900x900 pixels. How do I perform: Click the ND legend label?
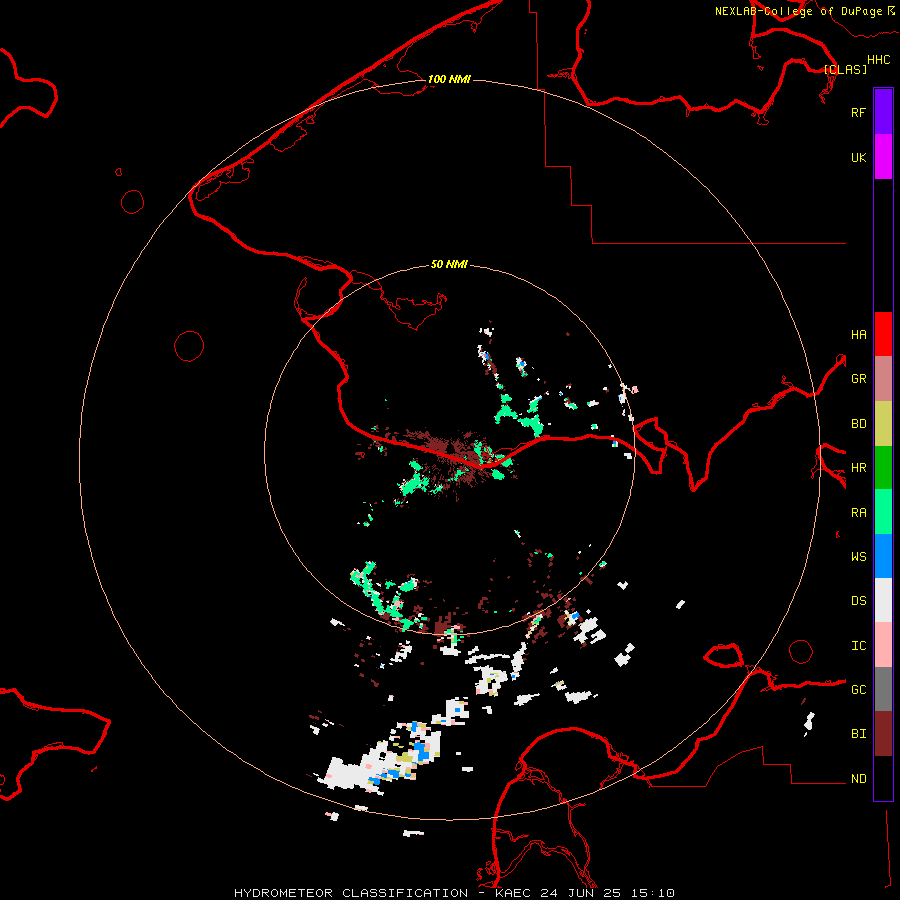[x=858, y=779]
